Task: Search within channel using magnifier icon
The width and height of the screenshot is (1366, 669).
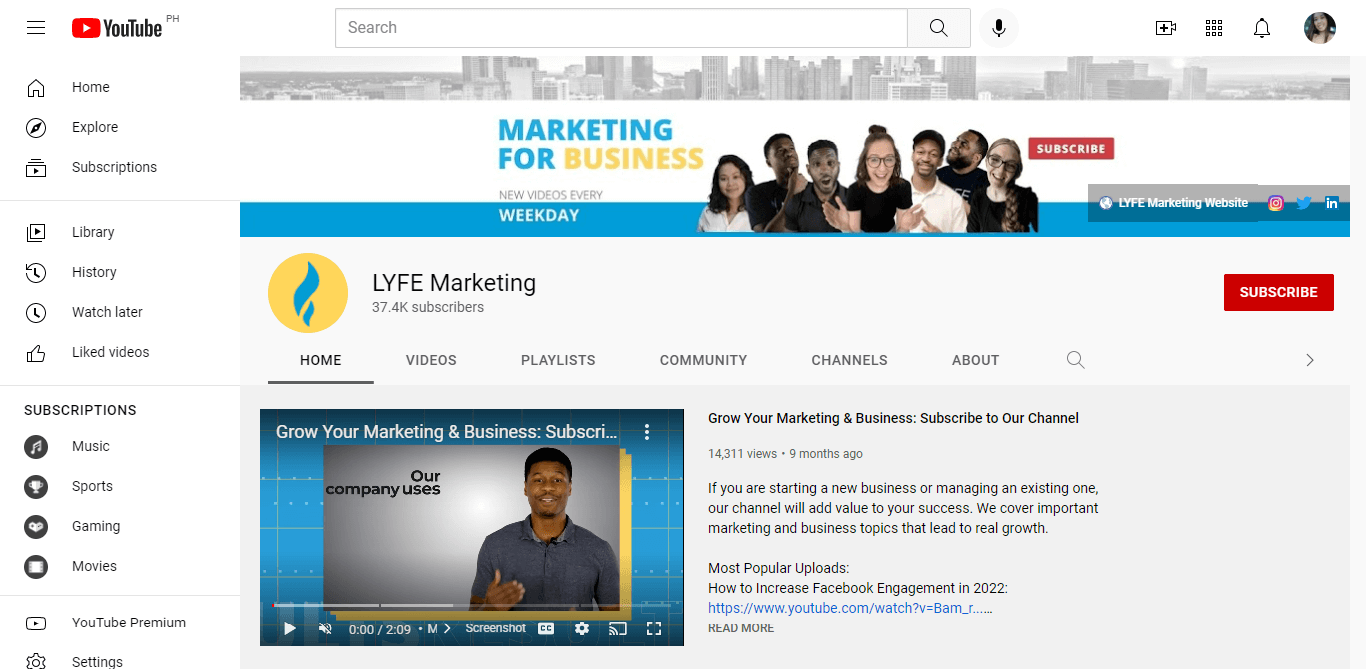Action: point(1075,360)
